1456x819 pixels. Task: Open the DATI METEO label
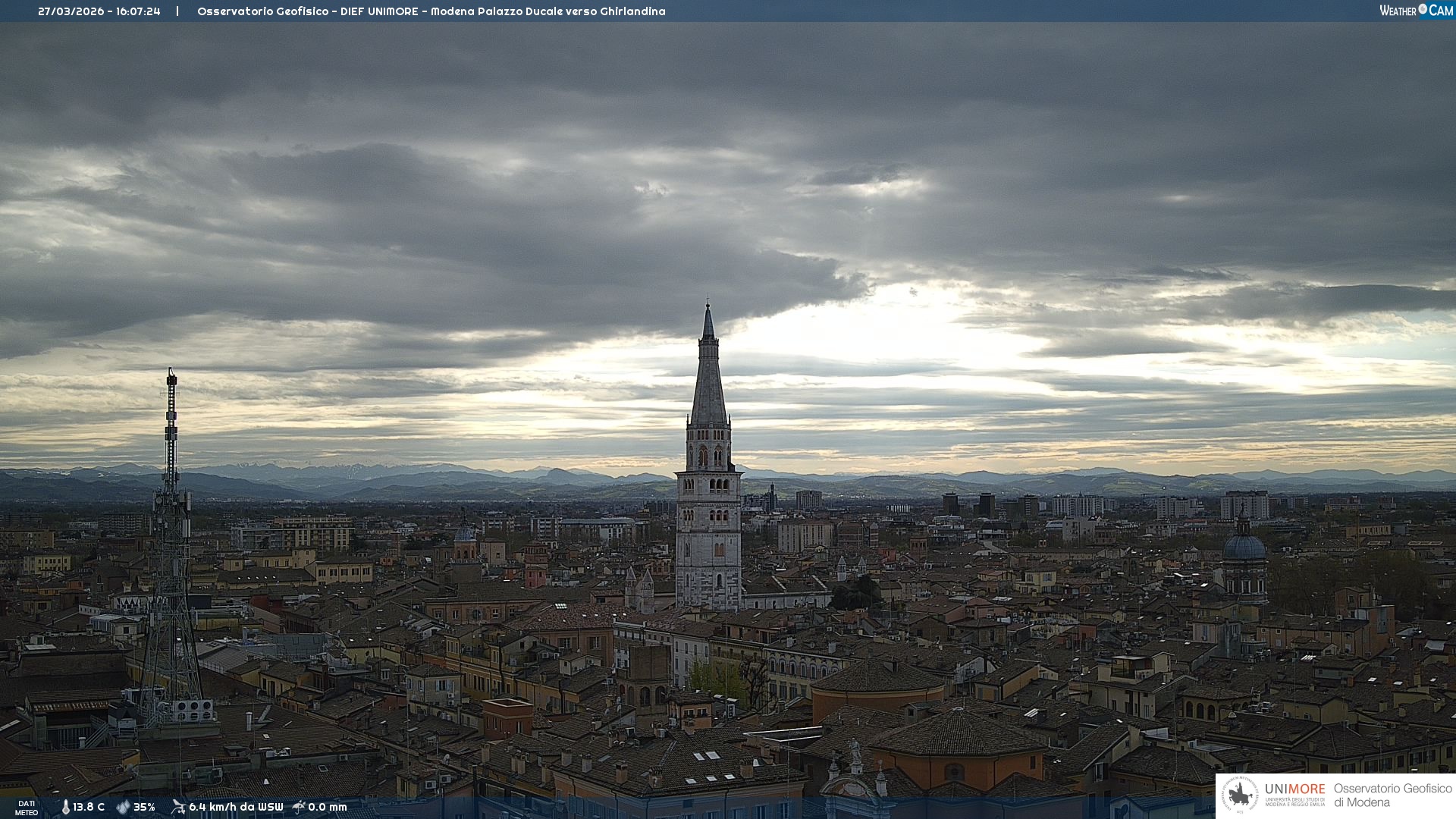click(x=27, y=808)
